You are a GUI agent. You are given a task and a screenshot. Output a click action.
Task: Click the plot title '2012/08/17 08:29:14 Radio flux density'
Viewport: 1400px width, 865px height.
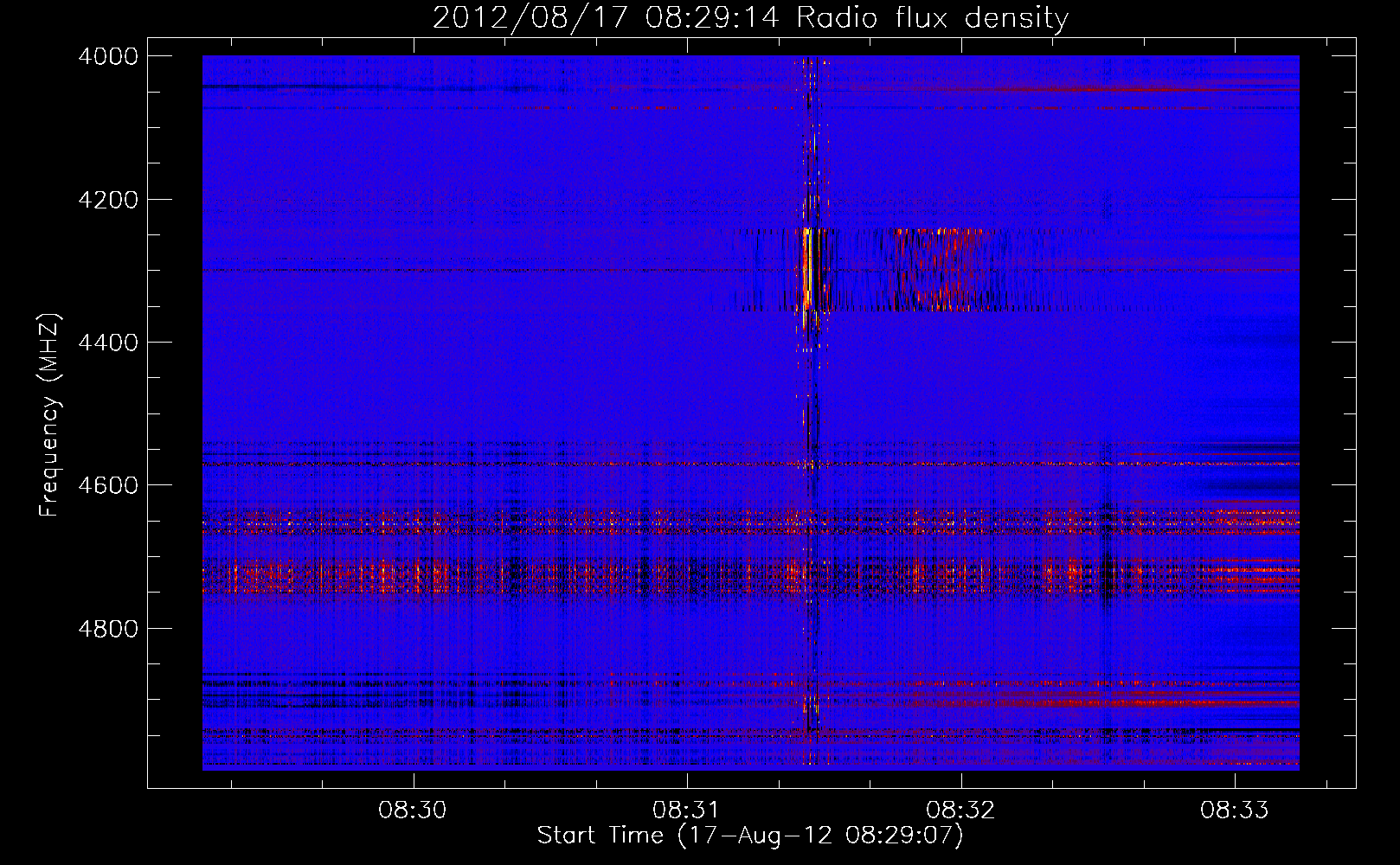pos(750,18)
